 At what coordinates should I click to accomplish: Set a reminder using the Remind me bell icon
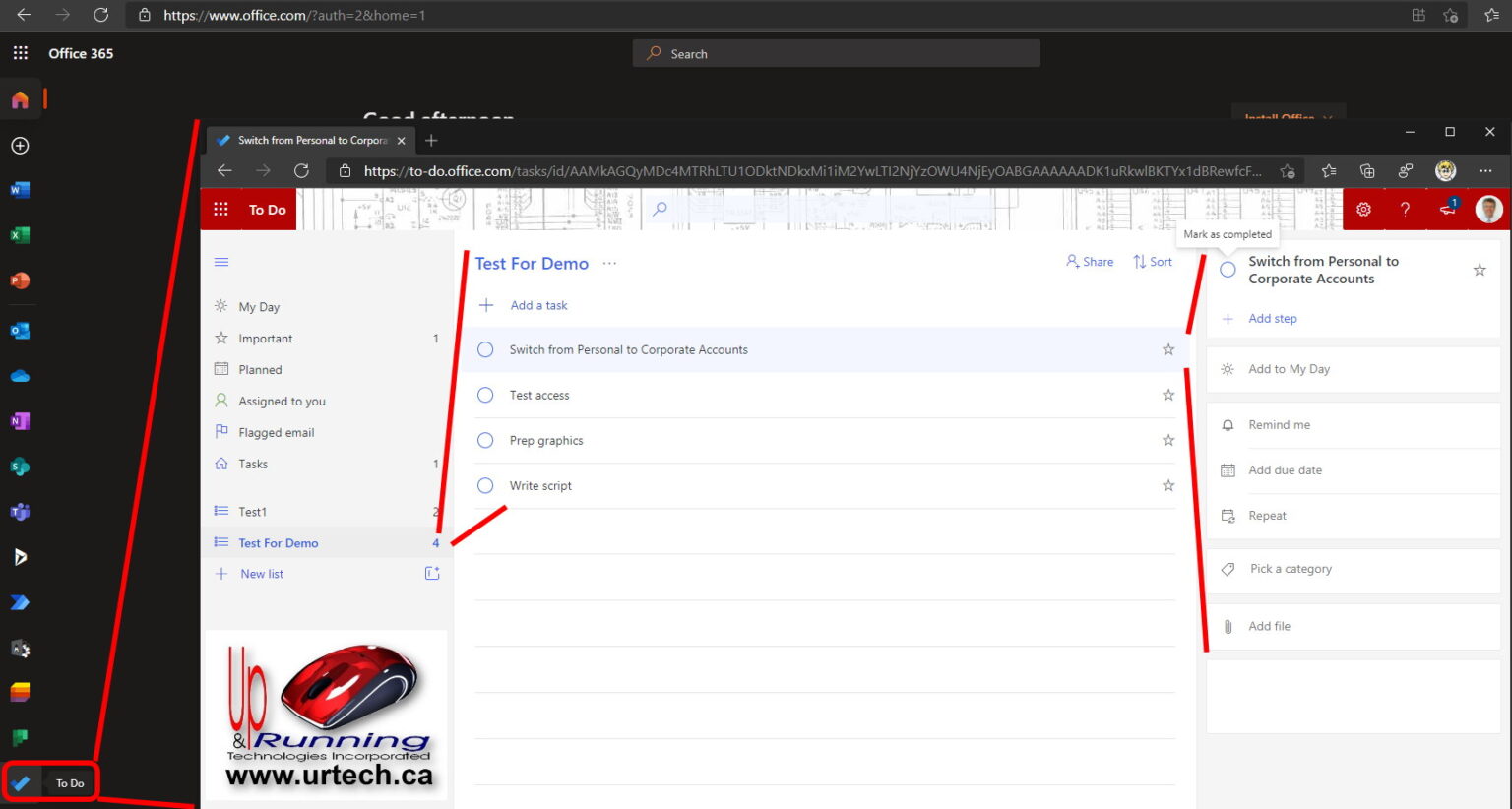(1228, 424)
